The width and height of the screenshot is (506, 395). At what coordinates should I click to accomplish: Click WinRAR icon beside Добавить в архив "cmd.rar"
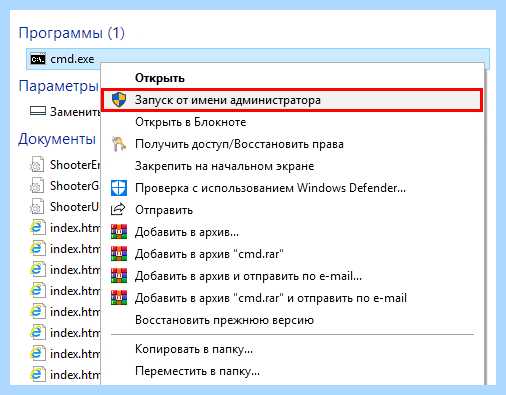[x=119, y=254]
